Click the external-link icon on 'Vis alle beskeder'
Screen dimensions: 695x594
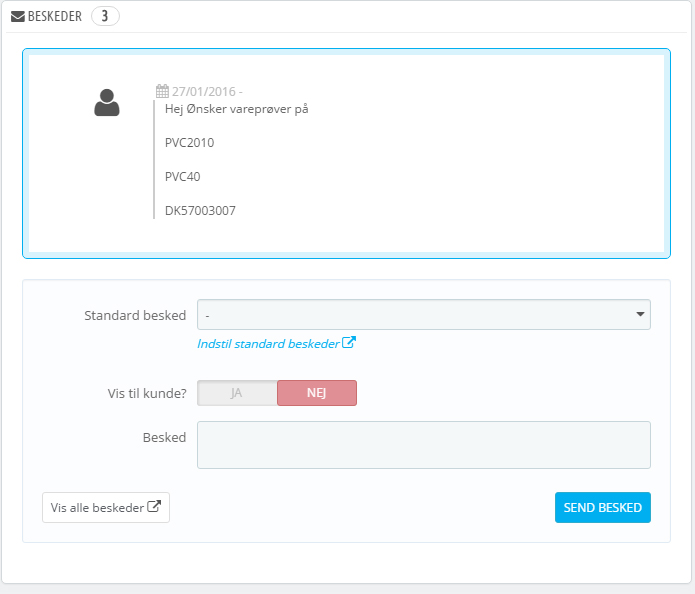154,506
